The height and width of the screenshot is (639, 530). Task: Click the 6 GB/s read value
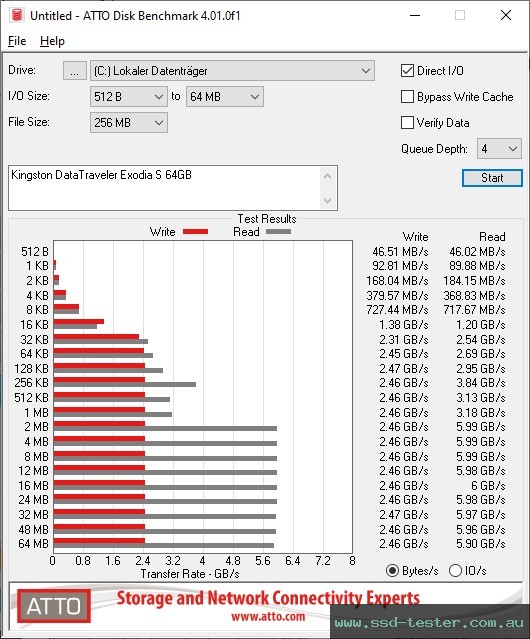click(488, 486)
